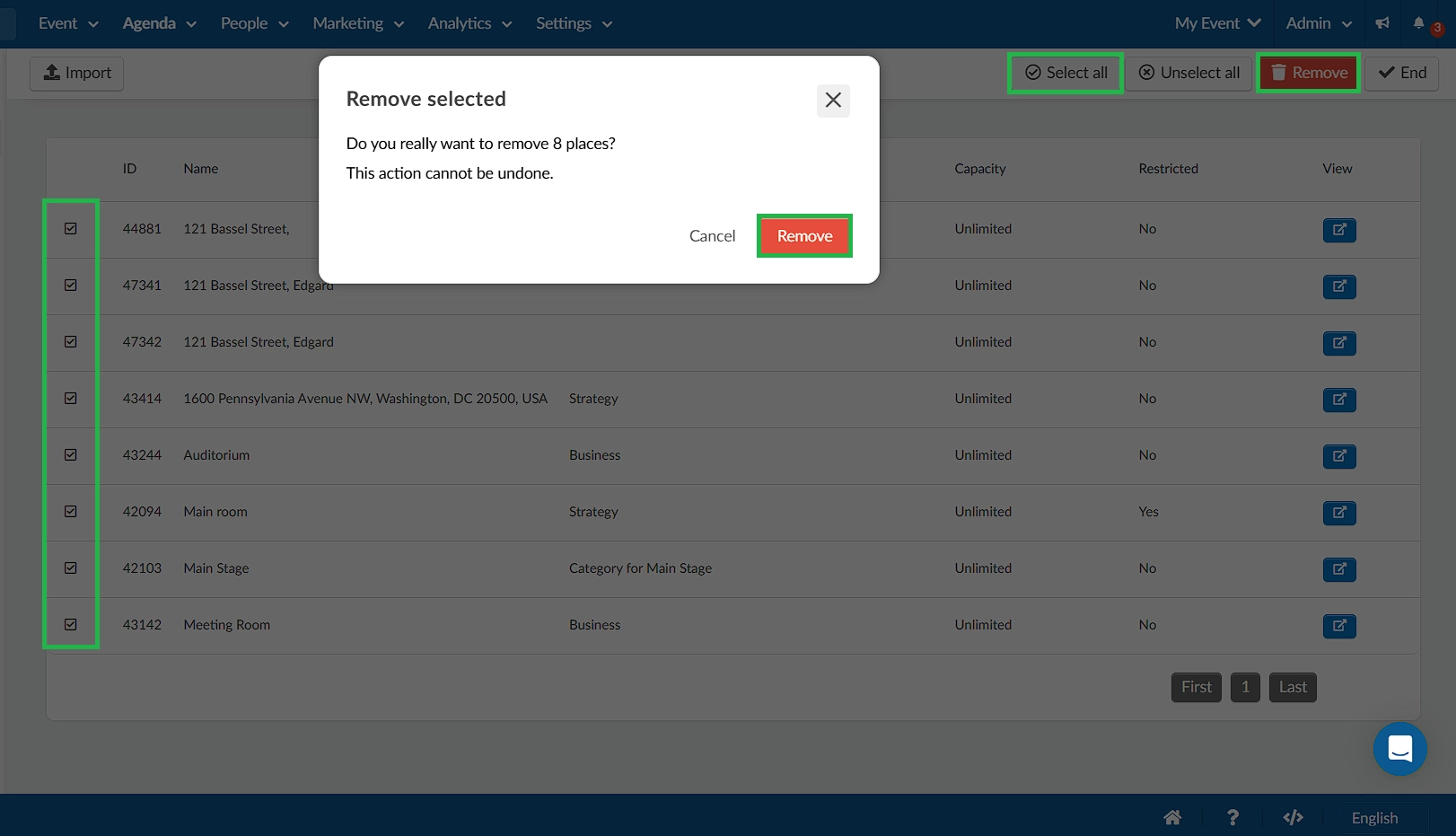The image size is (1456, 836).
Task: Open view for Main room place
Action: [x=1339, y=513]
